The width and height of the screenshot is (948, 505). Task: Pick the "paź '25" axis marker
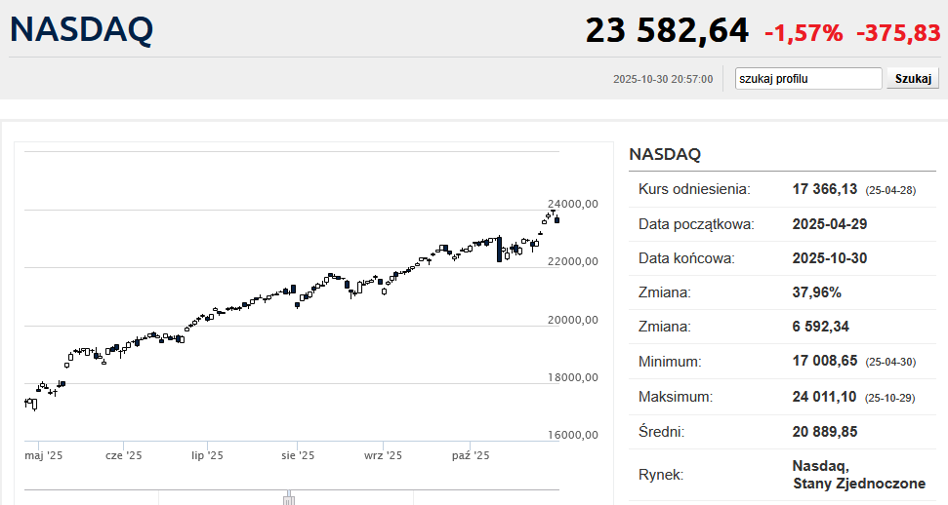[470, 455]
